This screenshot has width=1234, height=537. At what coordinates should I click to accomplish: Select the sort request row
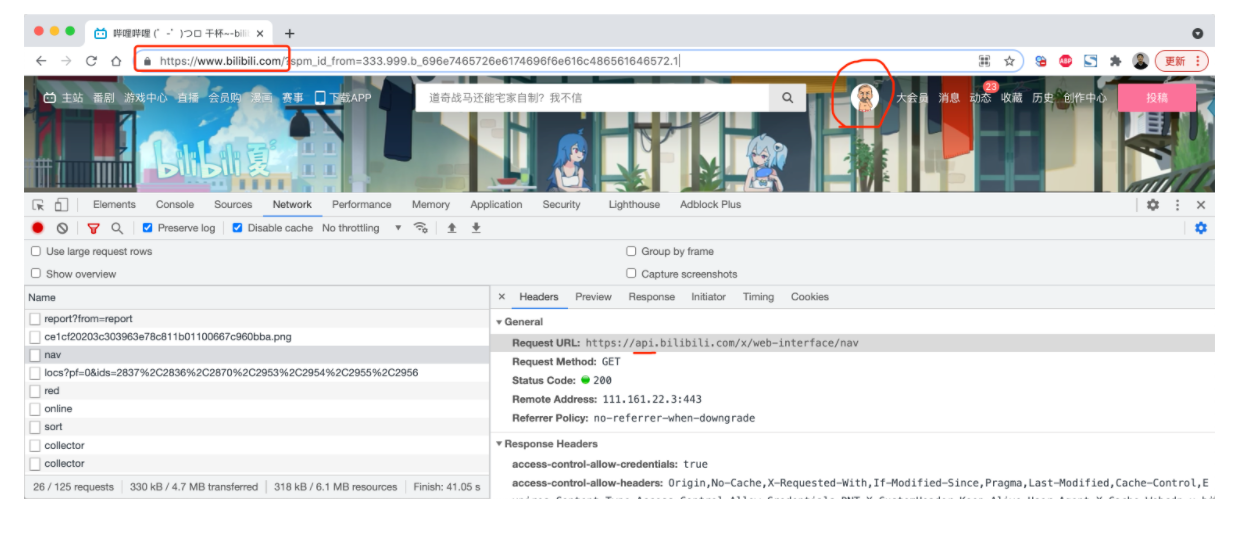pos(257,427)
